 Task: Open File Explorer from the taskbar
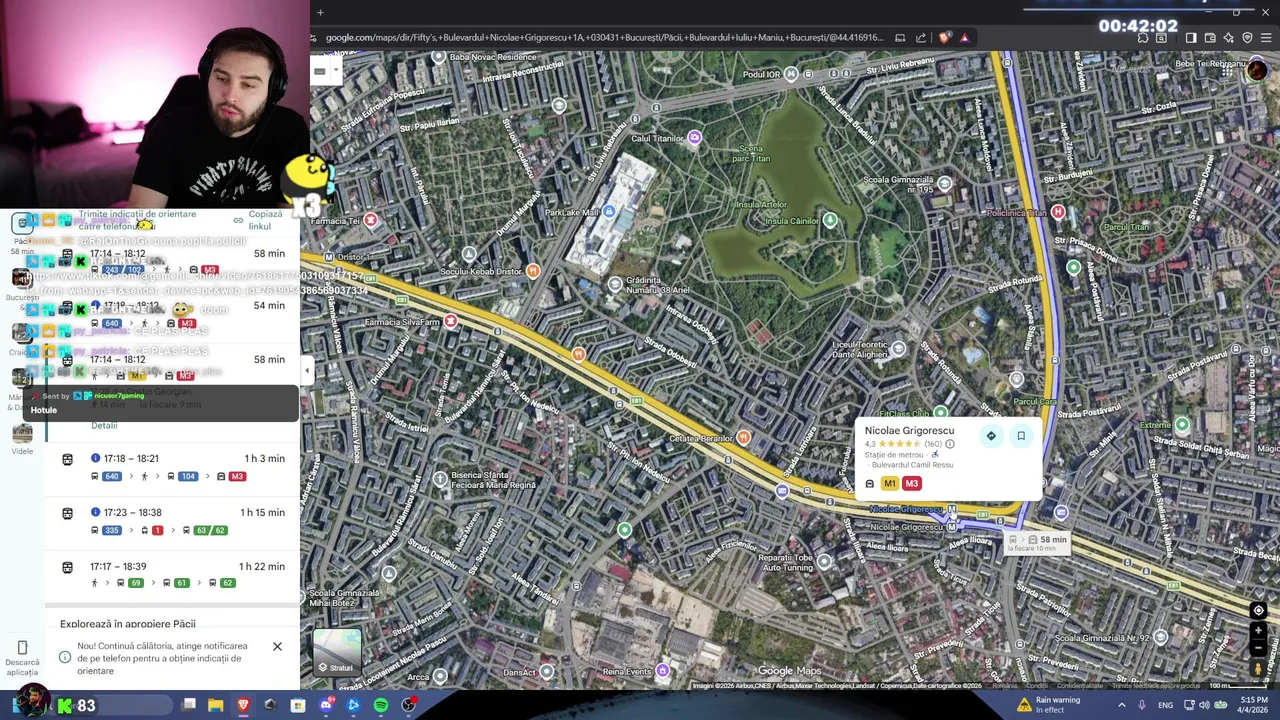point(215,706)
